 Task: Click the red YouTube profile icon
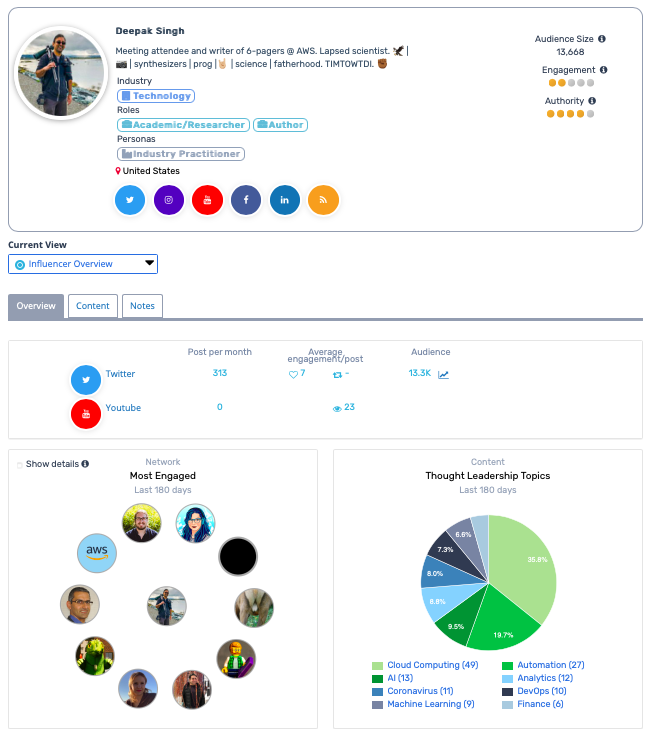click(207, 200)
